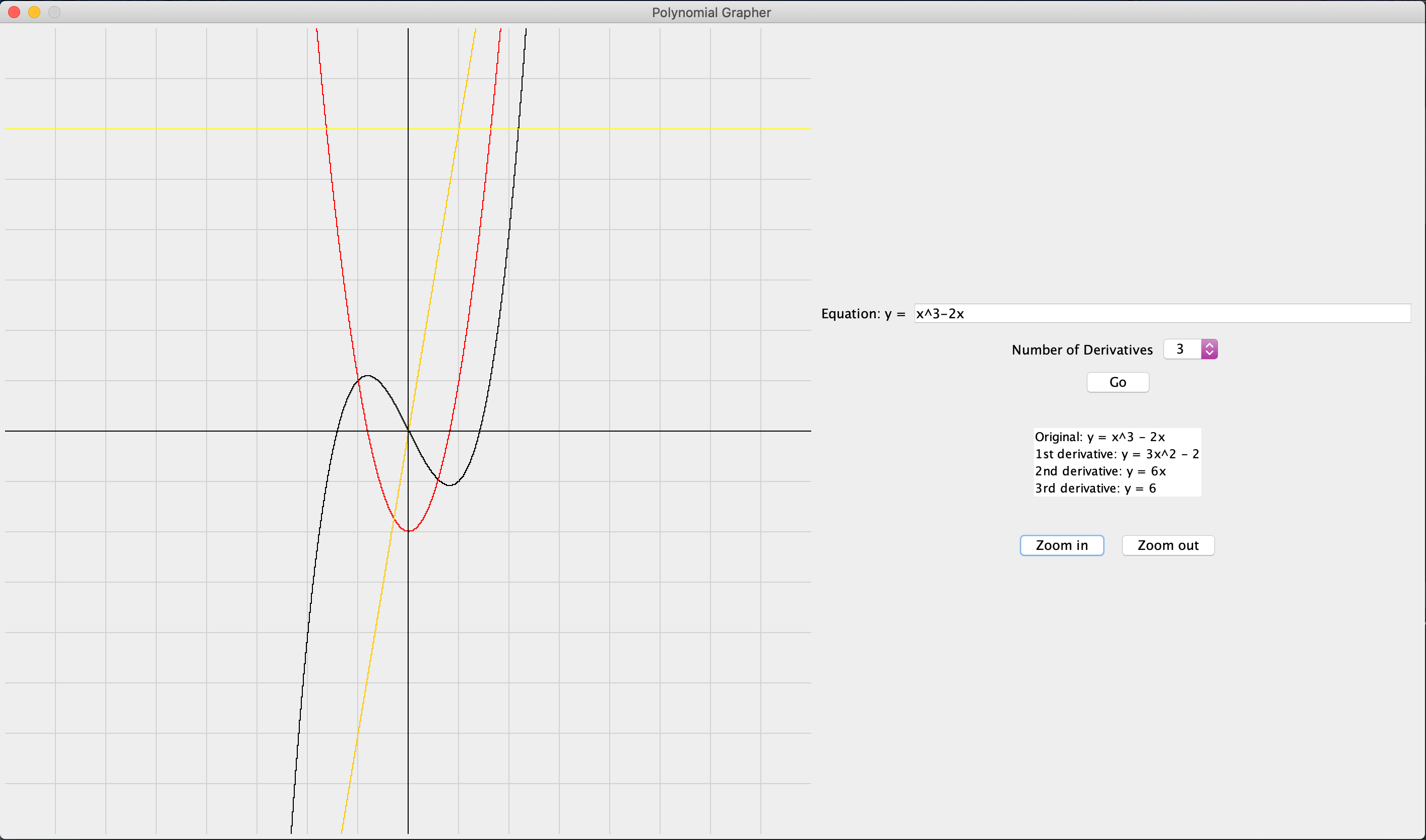Click the '2nd derivative: y = 6x' line

(1100, 471)
